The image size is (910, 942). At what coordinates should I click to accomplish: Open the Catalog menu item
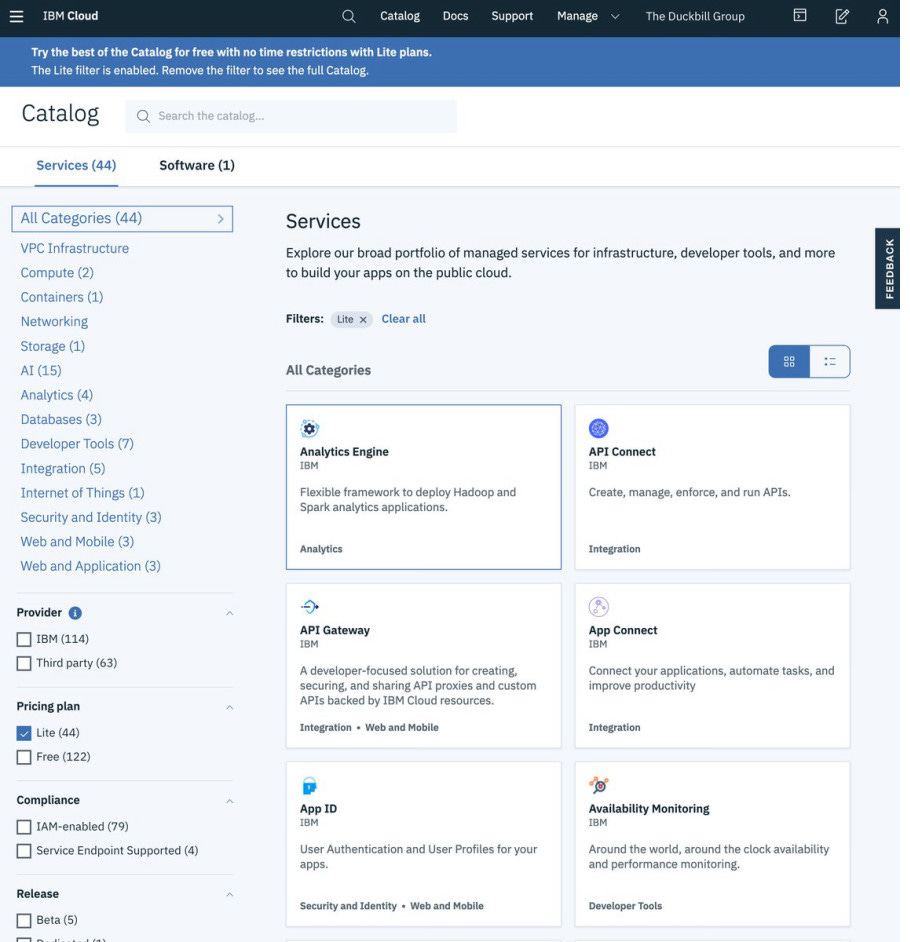[x=399, y=16]
